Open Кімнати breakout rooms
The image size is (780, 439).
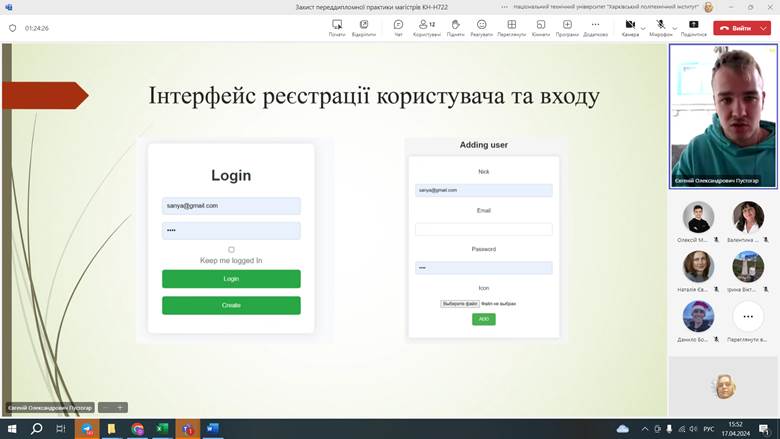pyautogui.click(x=540, y=27)
